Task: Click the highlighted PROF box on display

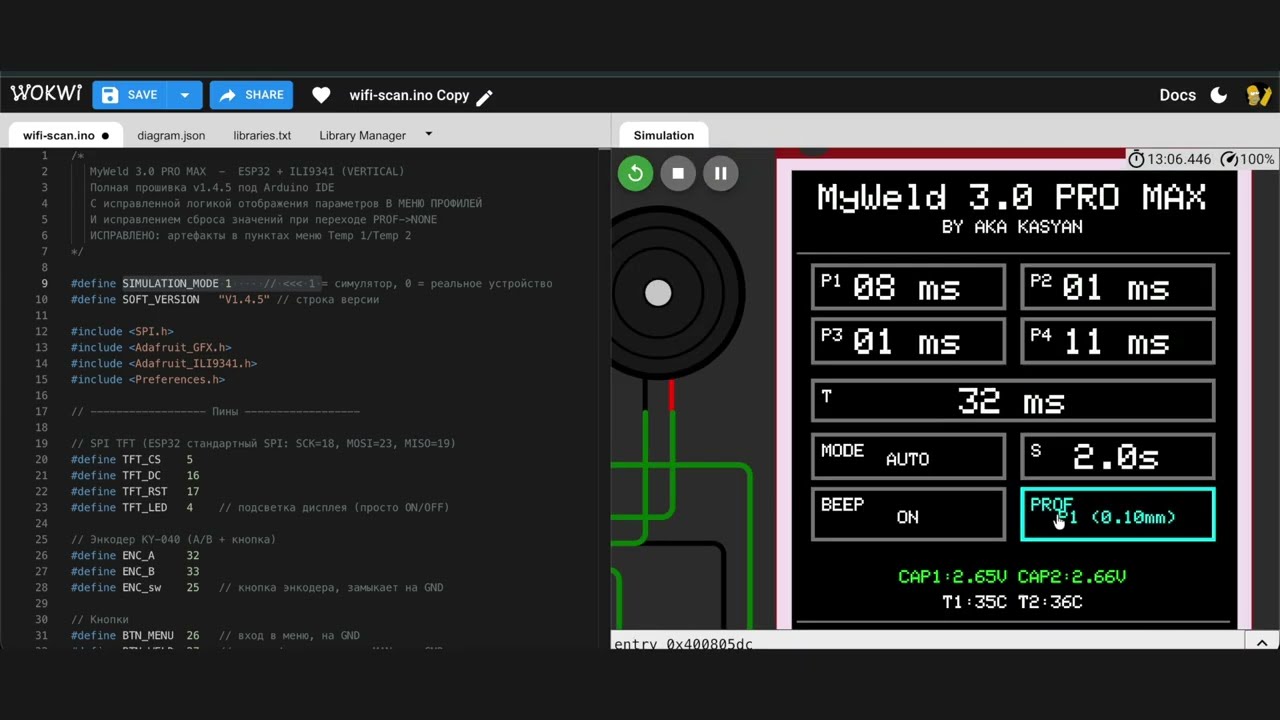Action: click(1117, 514)
